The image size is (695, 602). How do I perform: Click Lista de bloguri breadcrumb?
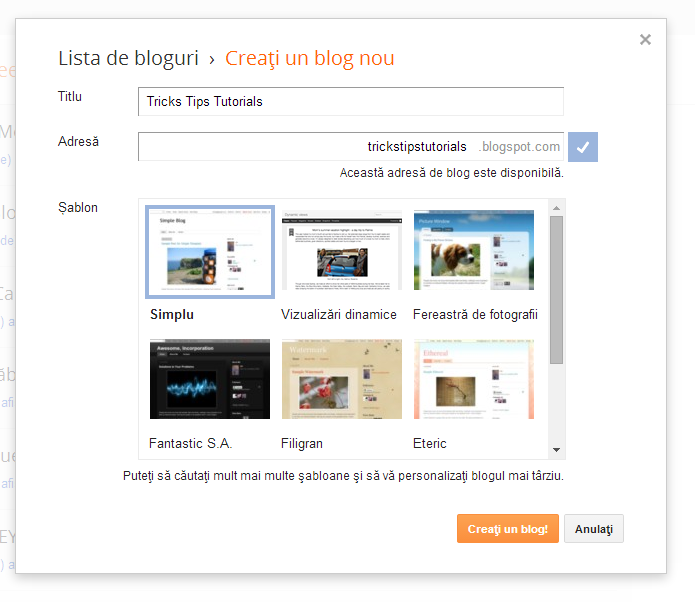pos(129,58)
